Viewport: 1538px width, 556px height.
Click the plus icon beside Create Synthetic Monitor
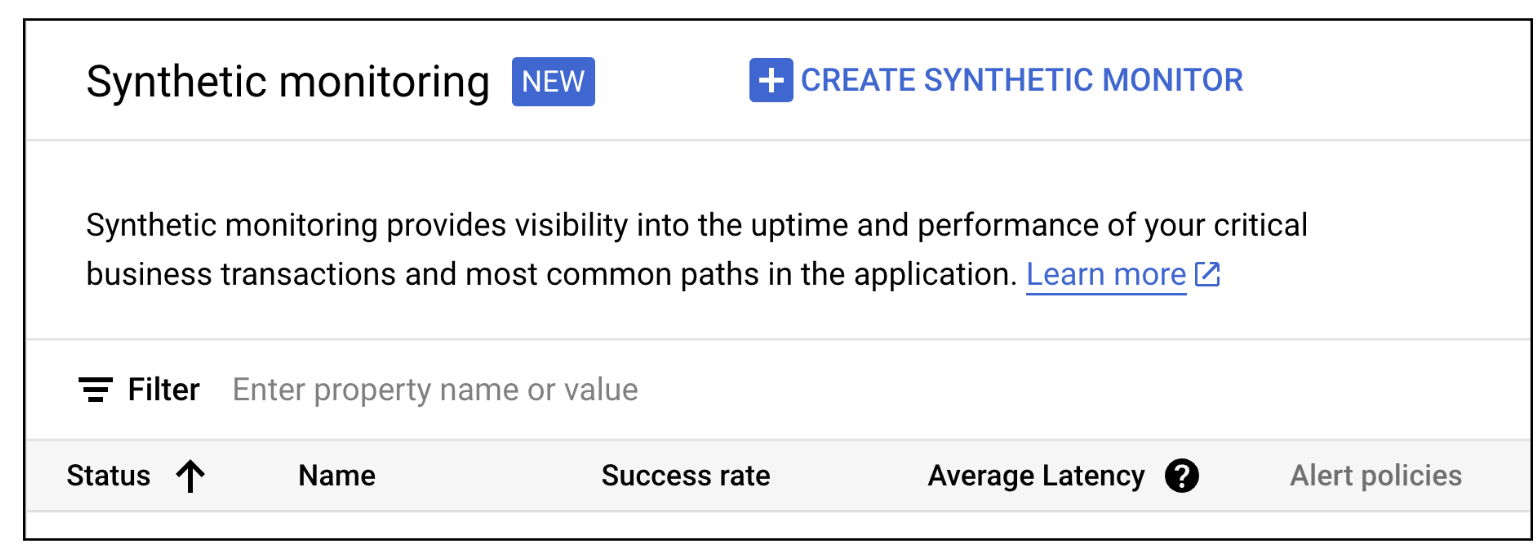770,81
